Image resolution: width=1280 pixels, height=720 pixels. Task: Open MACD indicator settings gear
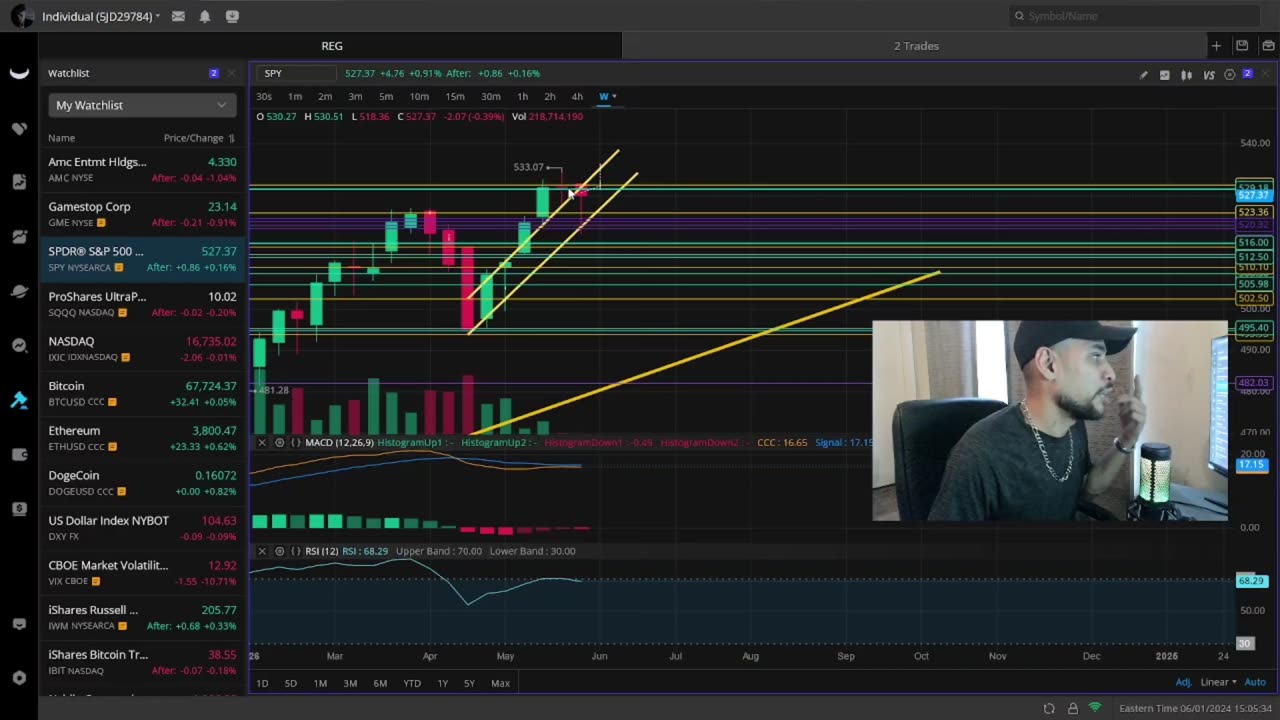(x=280, y=442)
